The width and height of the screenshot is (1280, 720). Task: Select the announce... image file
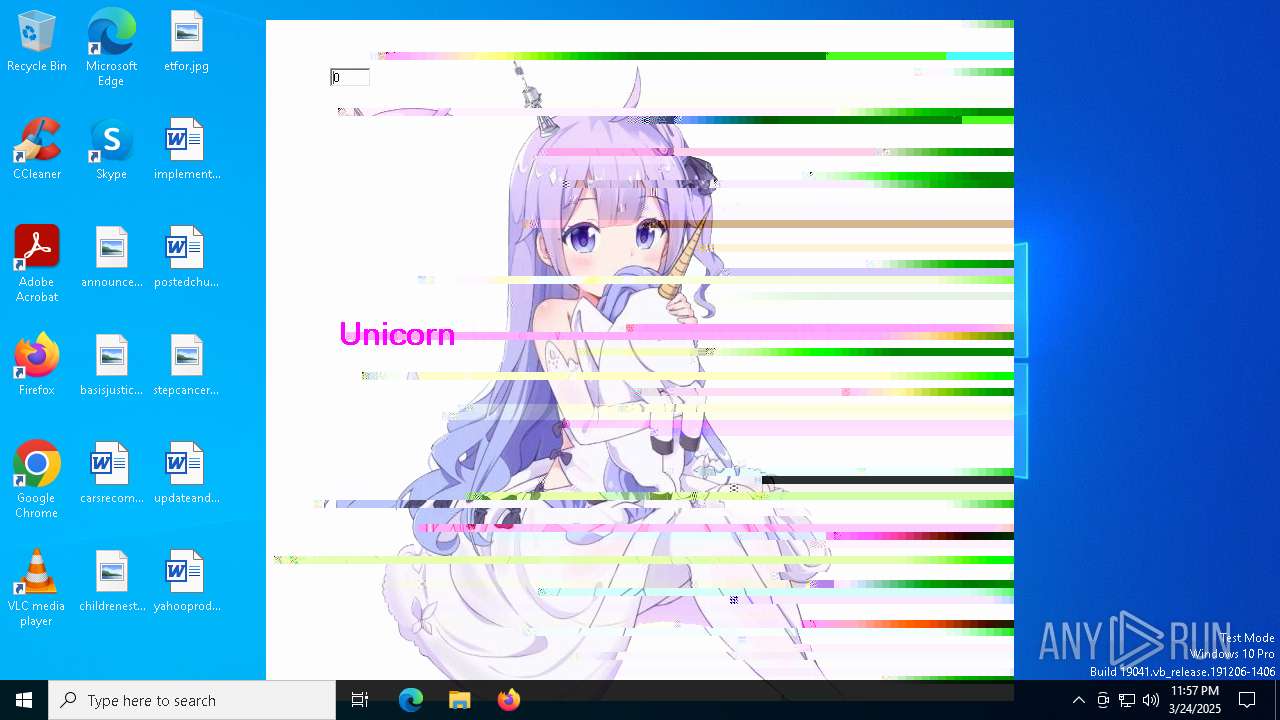tap(111, 258)
